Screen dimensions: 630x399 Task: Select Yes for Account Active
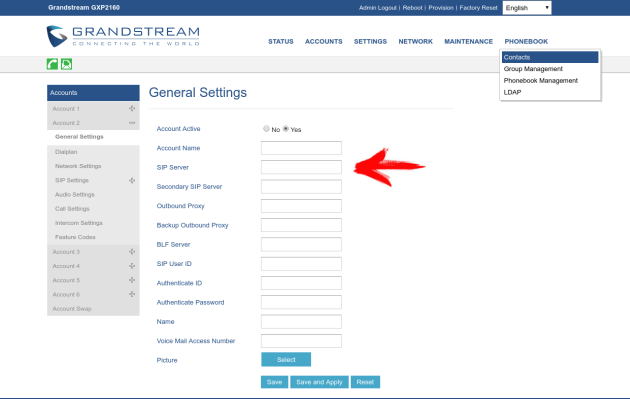(x=286, y=129)
